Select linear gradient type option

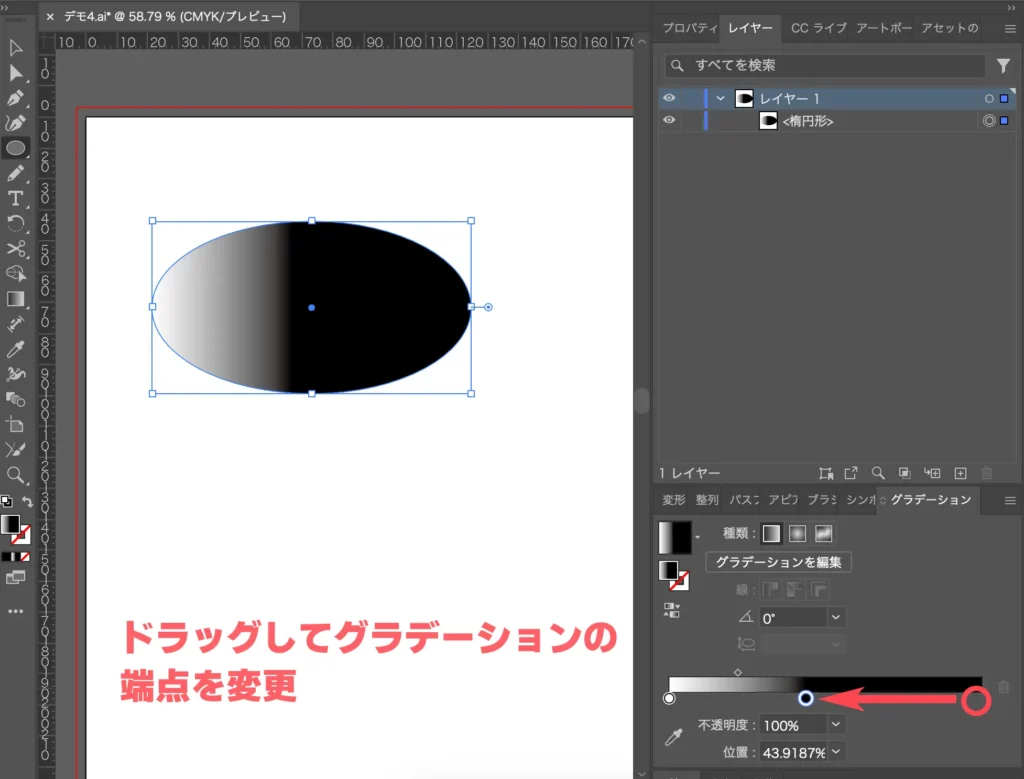point(771,533)
